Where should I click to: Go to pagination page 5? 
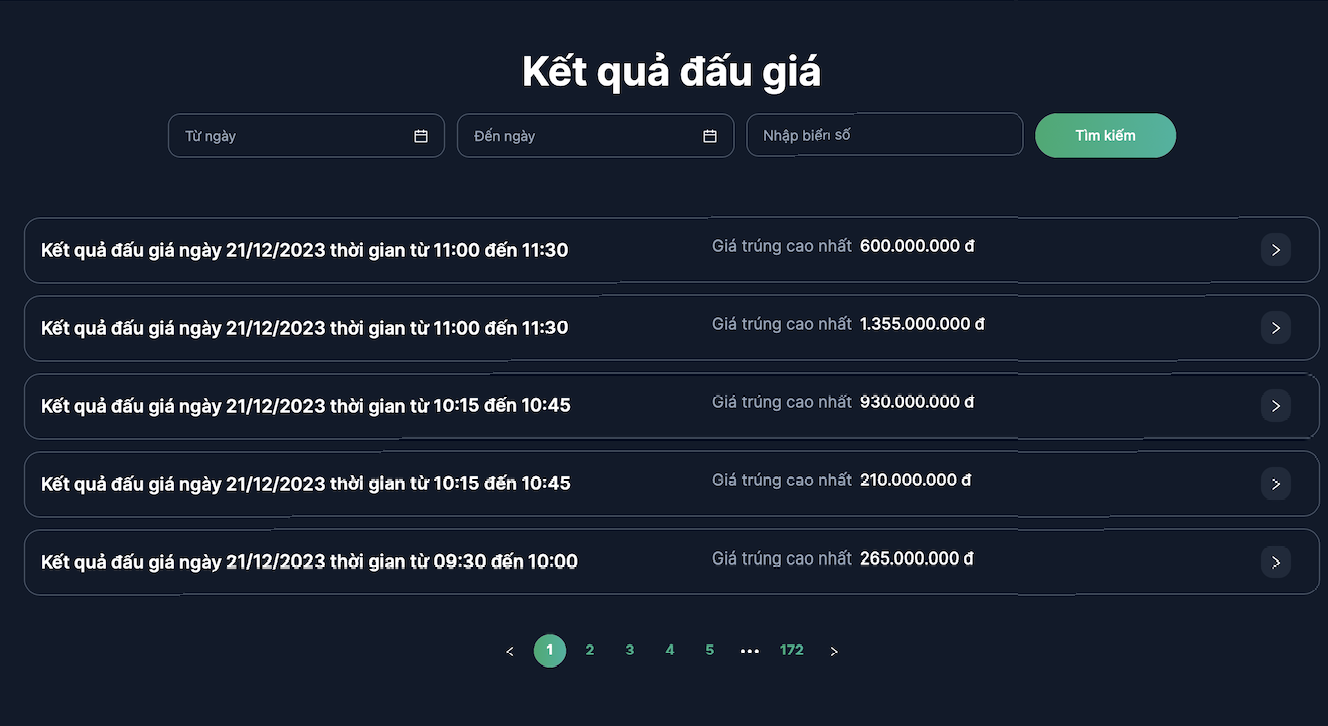click(x=710, y=650)
